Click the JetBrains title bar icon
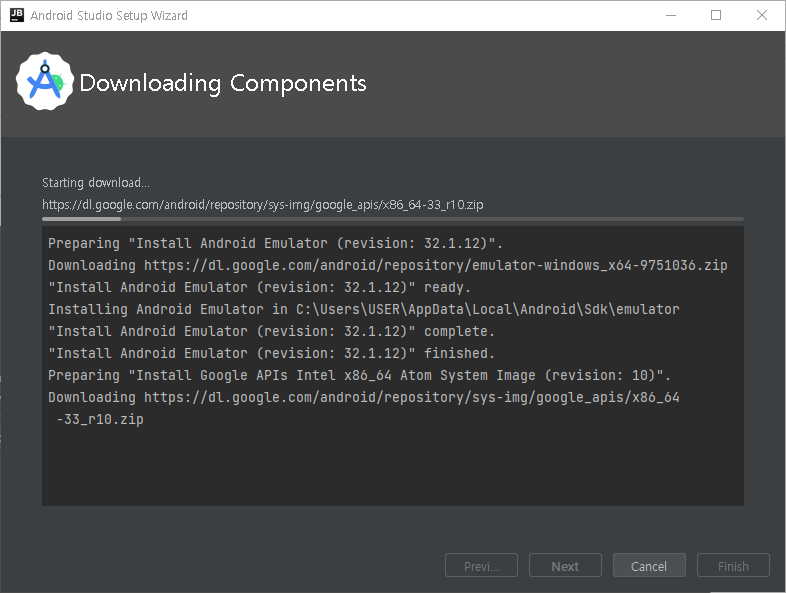Viewport: 786px width, 593px height. coord(17,15)
